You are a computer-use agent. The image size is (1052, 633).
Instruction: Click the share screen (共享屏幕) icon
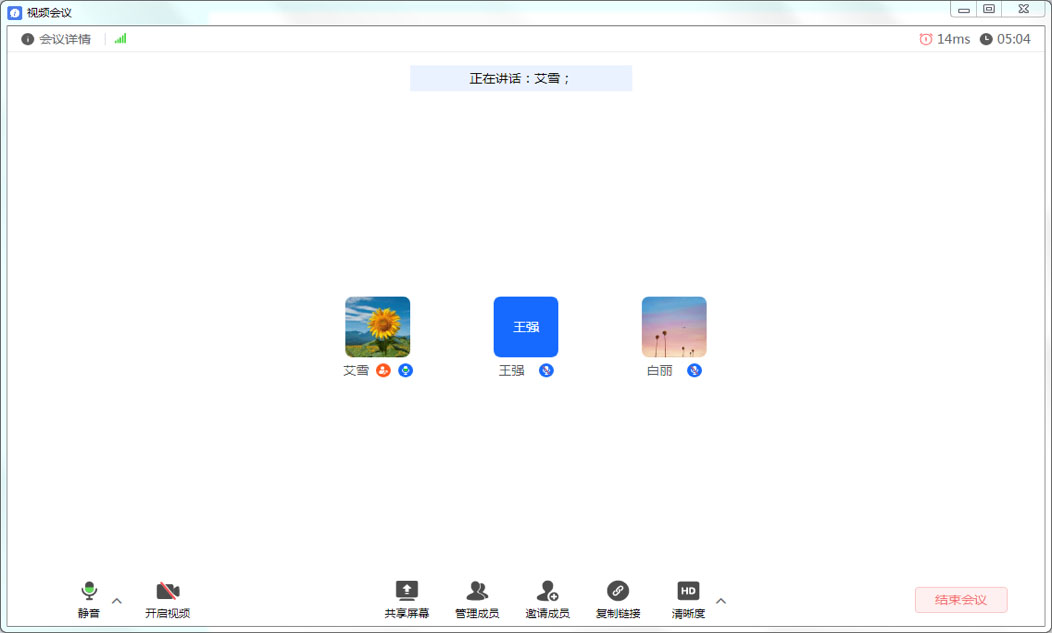click(407, 591)
